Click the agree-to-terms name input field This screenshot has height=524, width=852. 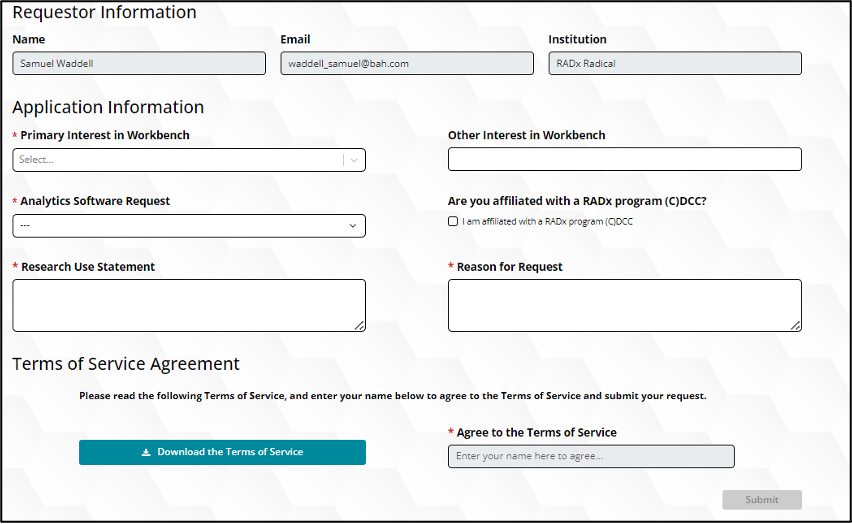pyautogui.click(x=590, y=456)
